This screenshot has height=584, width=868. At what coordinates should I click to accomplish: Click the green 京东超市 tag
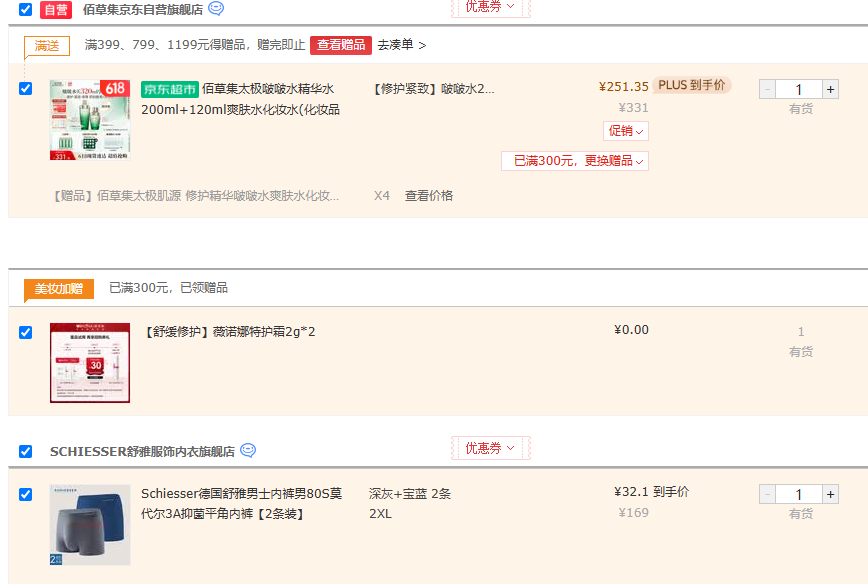coord(169,89)
